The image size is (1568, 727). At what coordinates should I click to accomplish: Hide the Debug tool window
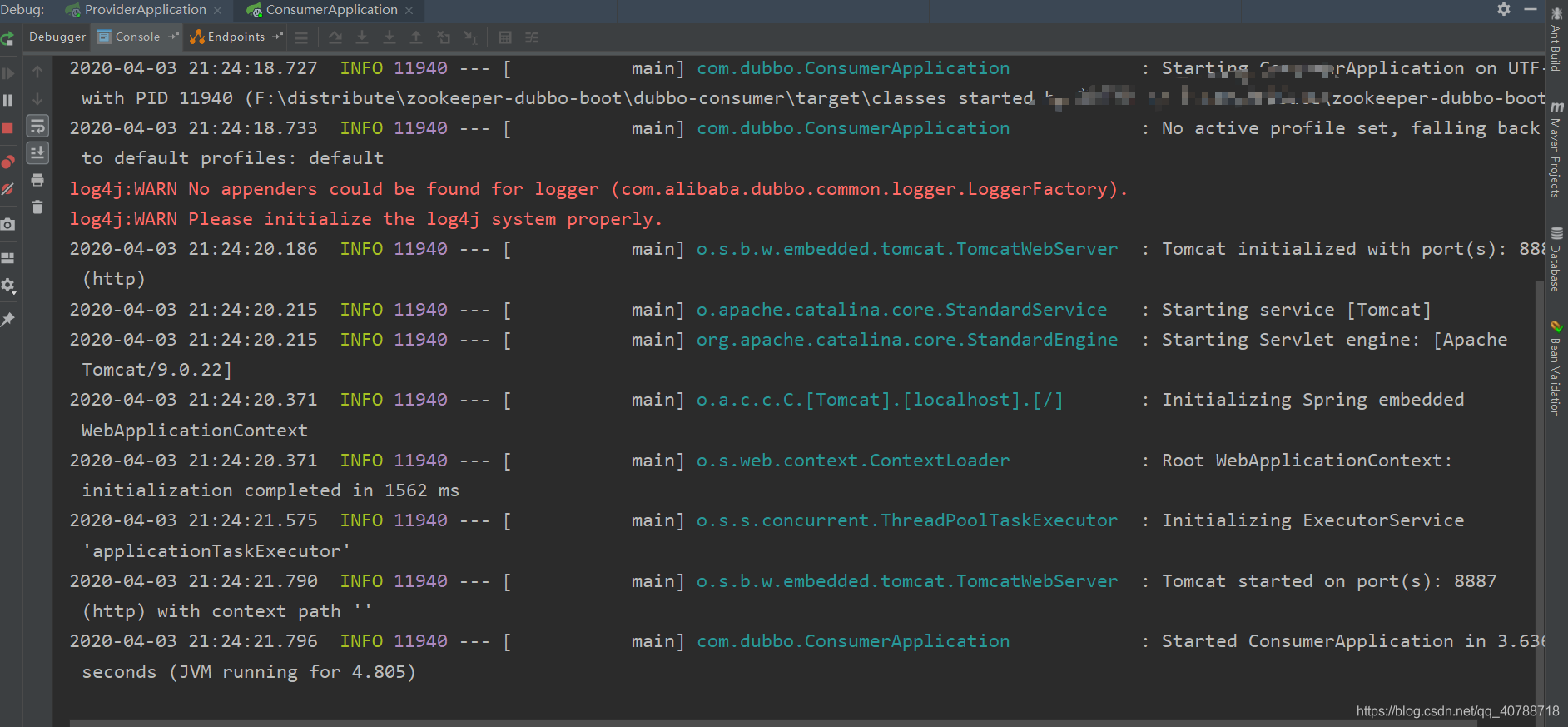click(x=1530, y=9)
